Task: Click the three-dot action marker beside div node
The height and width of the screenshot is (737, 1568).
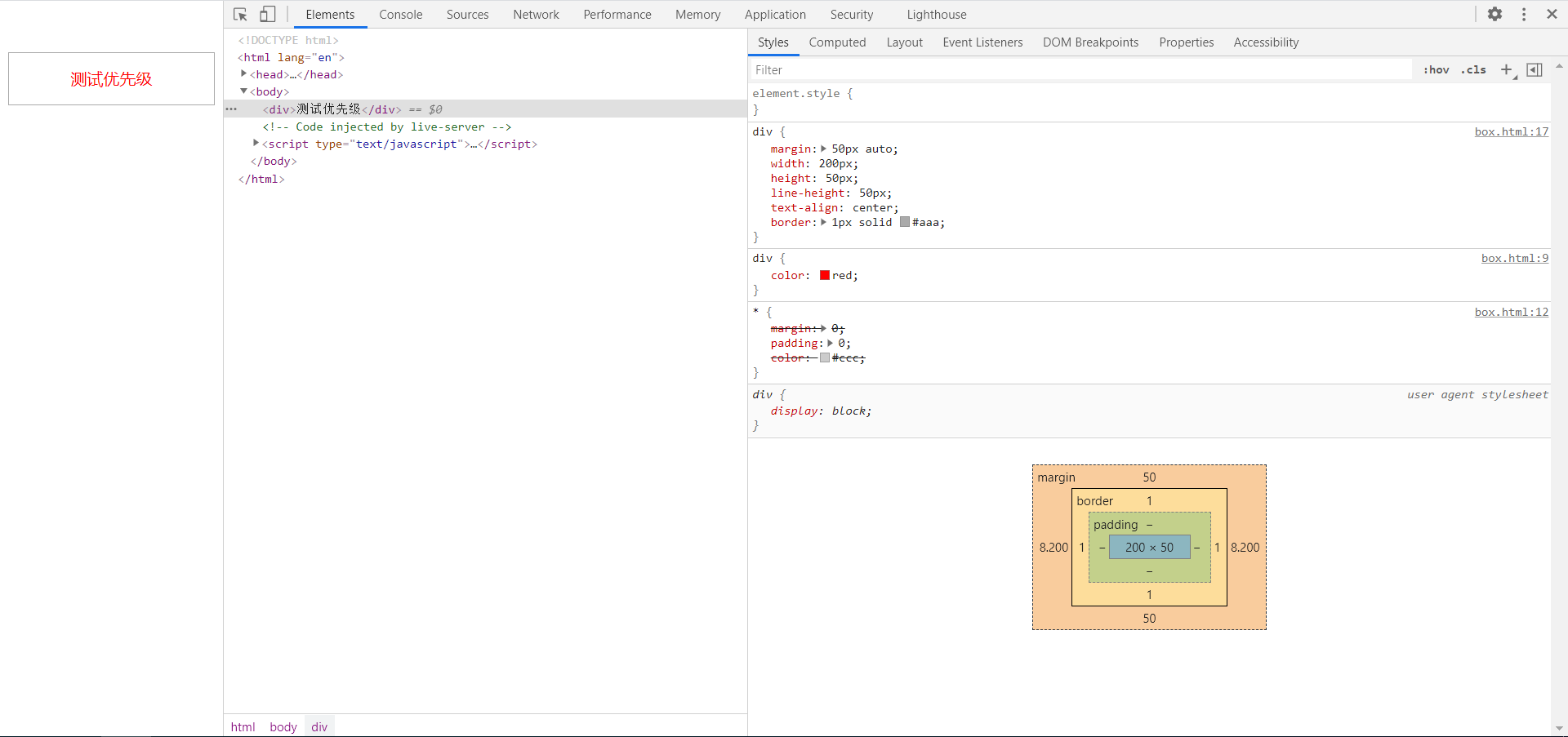Action: (232, 109)
